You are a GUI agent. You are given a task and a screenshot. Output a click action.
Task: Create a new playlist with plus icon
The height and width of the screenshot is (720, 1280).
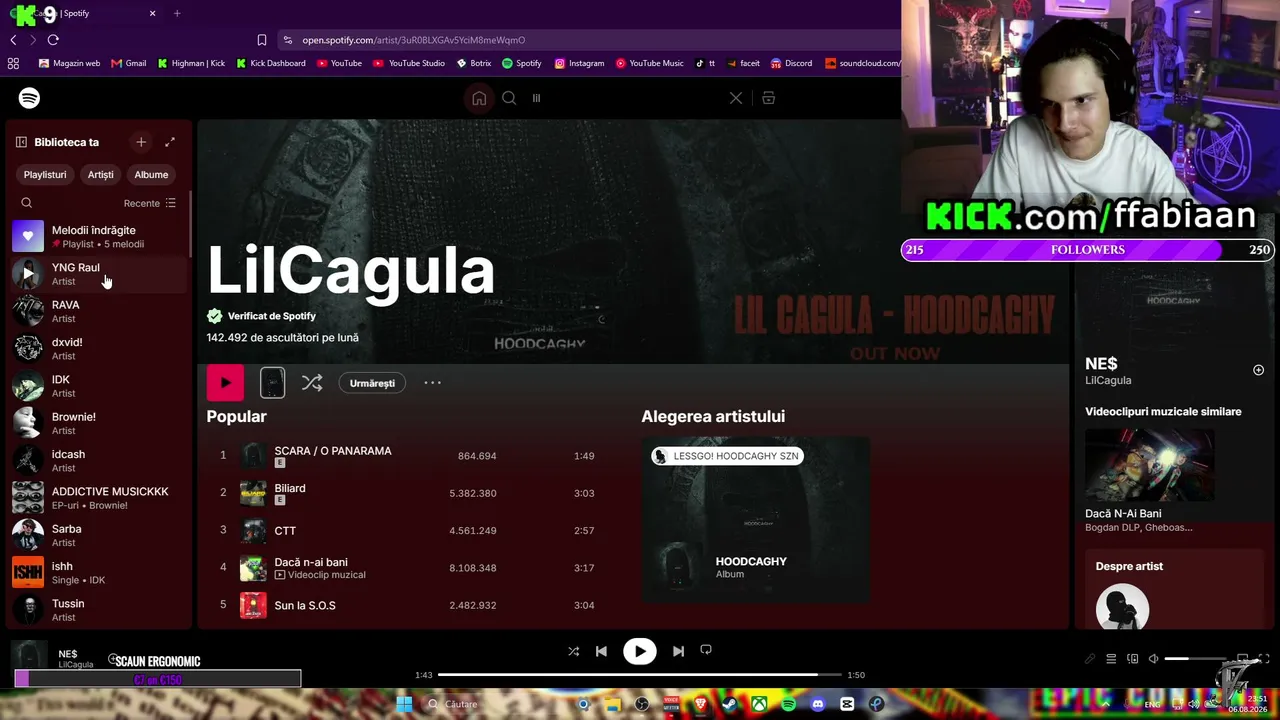coord(141,142)
